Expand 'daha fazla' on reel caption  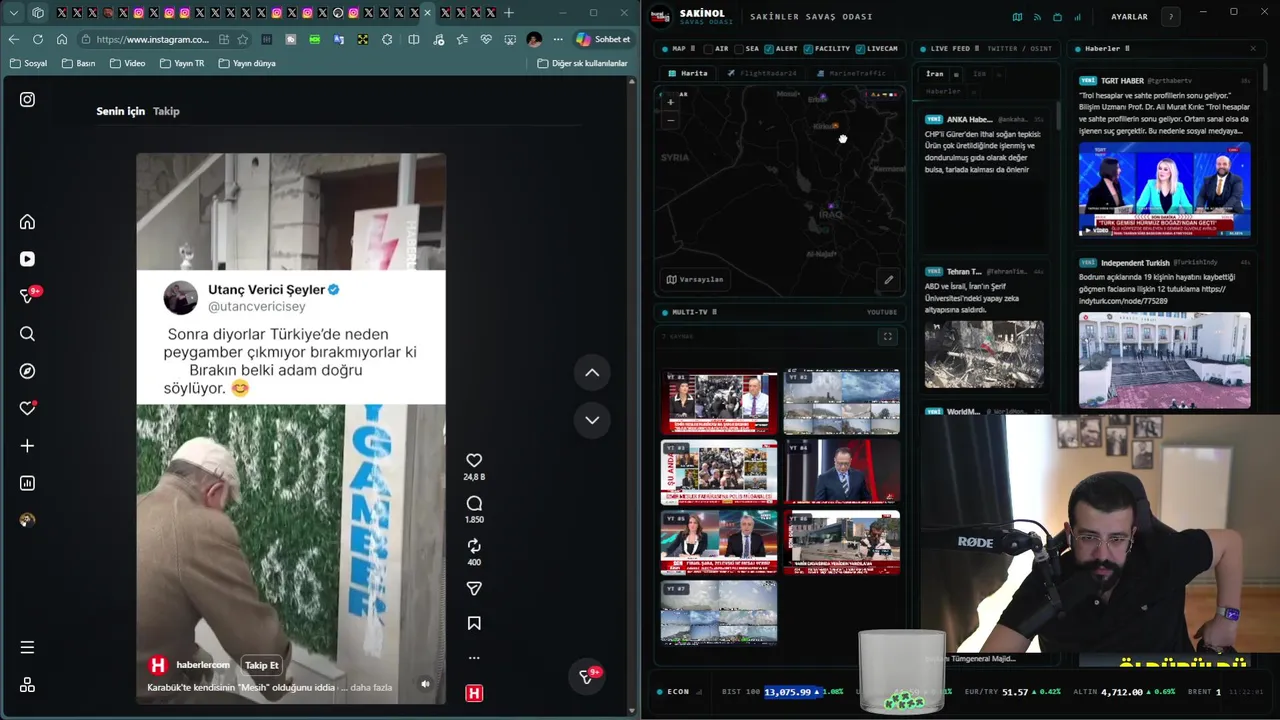(x=371, y=687)
